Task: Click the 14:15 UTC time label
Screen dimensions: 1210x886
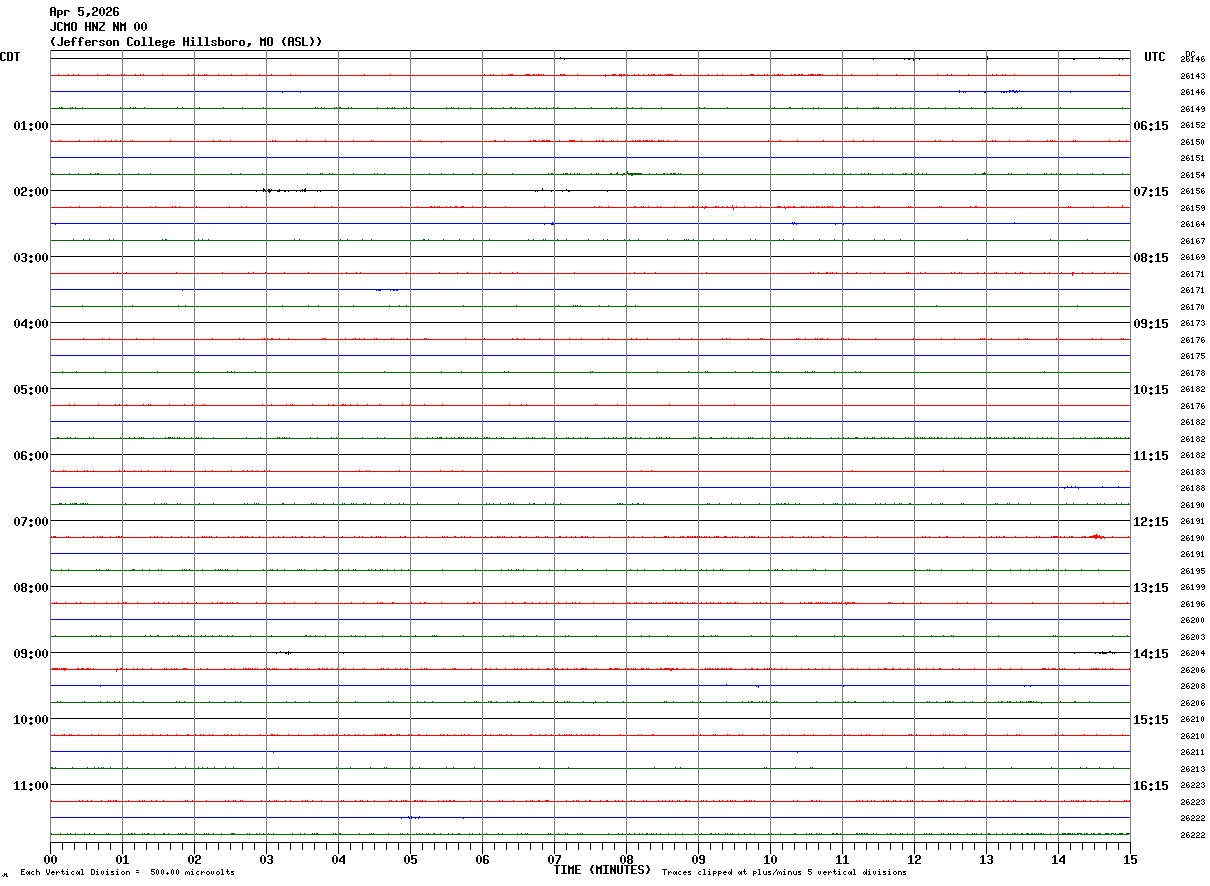Action: (1151, 653)
